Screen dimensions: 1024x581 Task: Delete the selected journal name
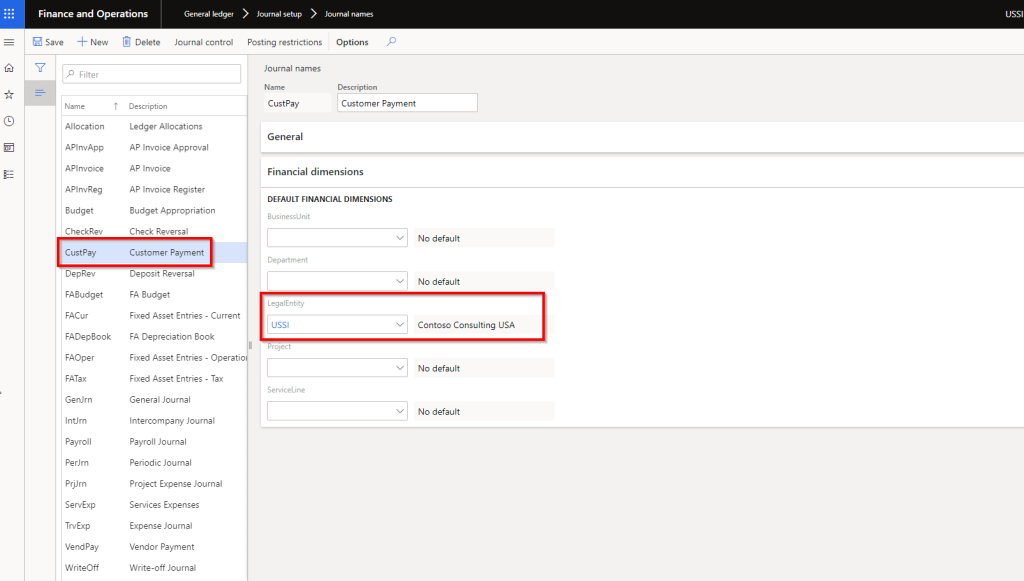pyautogui.click(x=141, y=42)
